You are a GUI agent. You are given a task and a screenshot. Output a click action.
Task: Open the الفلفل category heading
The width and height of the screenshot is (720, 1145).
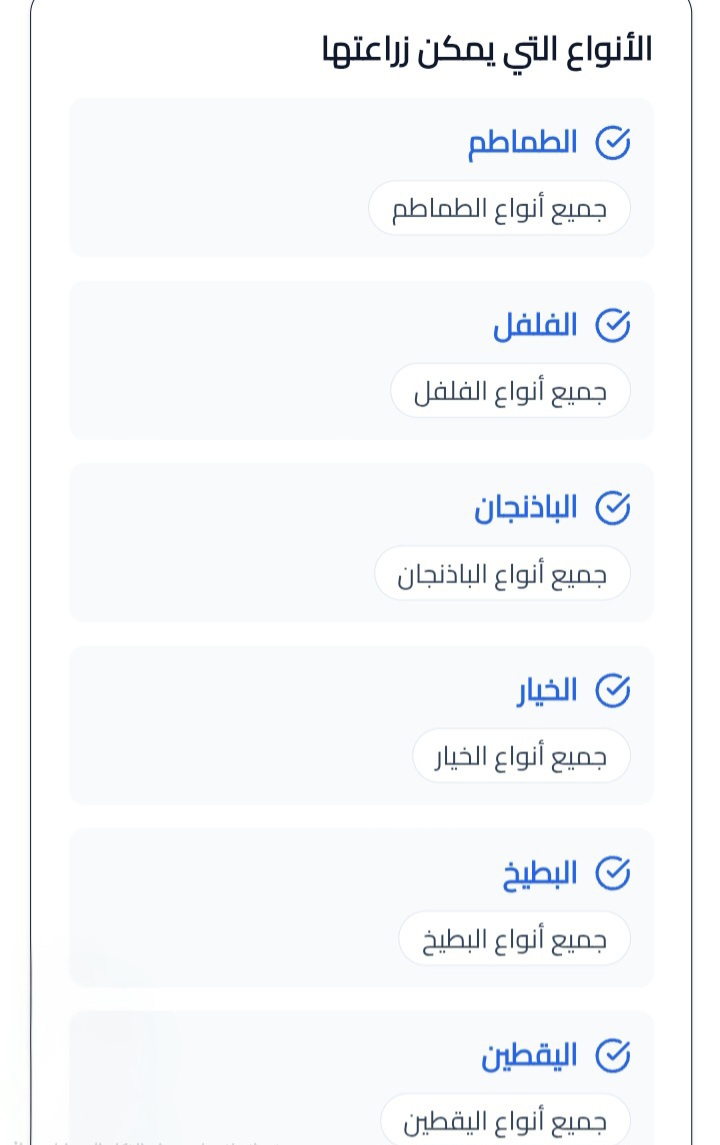point(535,325)
